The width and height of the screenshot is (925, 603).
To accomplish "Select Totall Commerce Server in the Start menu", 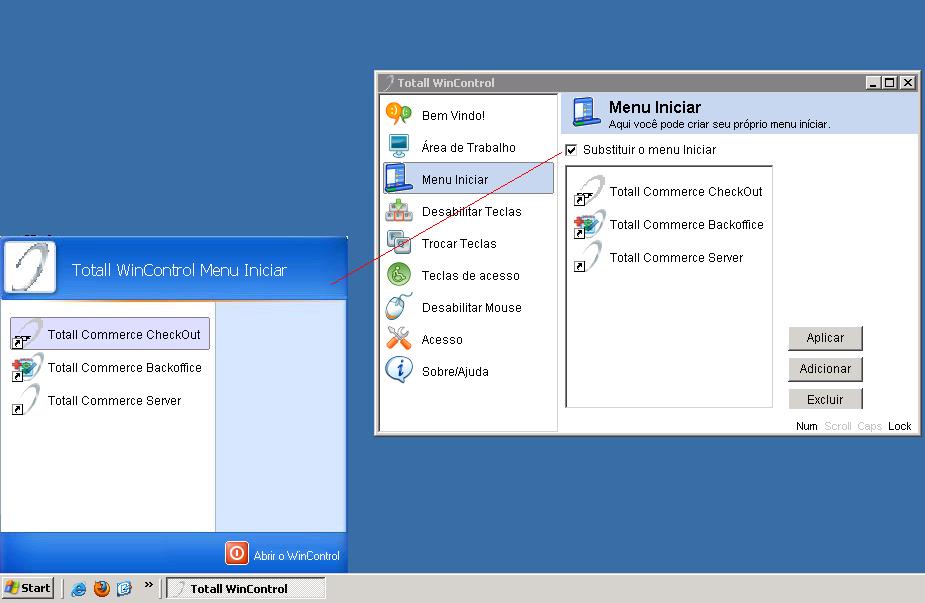I will [113, 401].
